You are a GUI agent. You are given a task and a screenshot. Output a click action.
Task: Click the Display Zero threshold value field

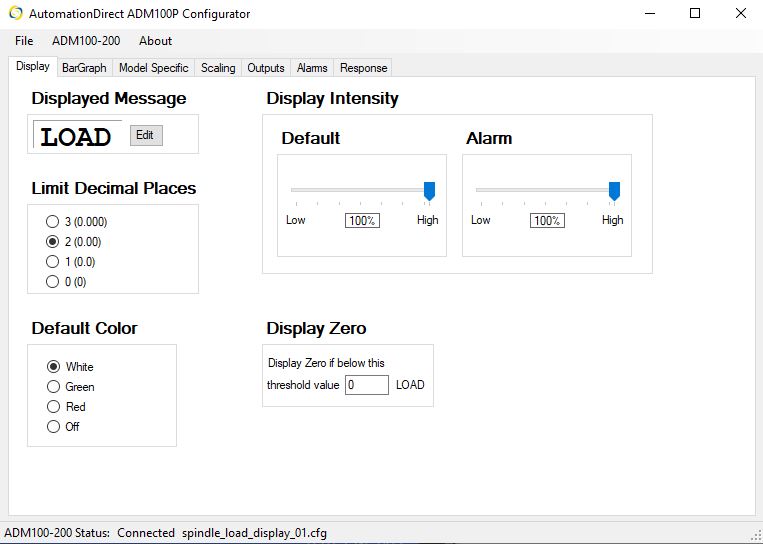367,385
